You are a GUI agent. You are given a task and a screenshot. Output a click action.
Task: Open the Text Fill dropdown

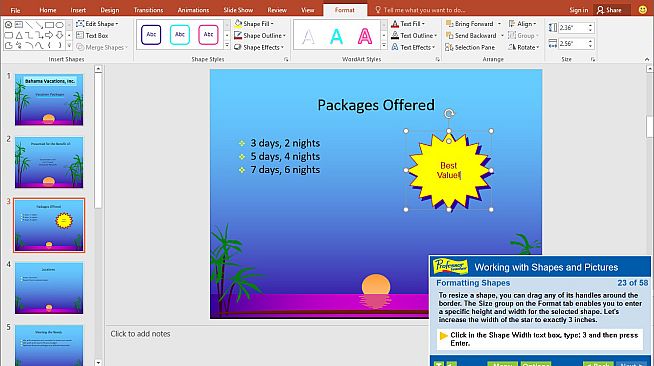point(408,24)
